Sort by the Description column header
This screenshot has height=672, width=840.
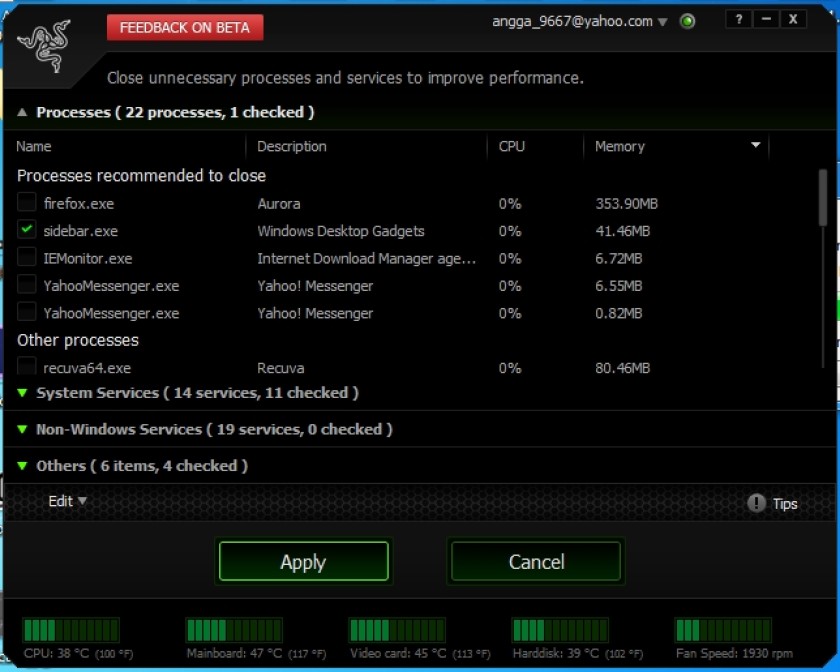[x=291, y=146]
